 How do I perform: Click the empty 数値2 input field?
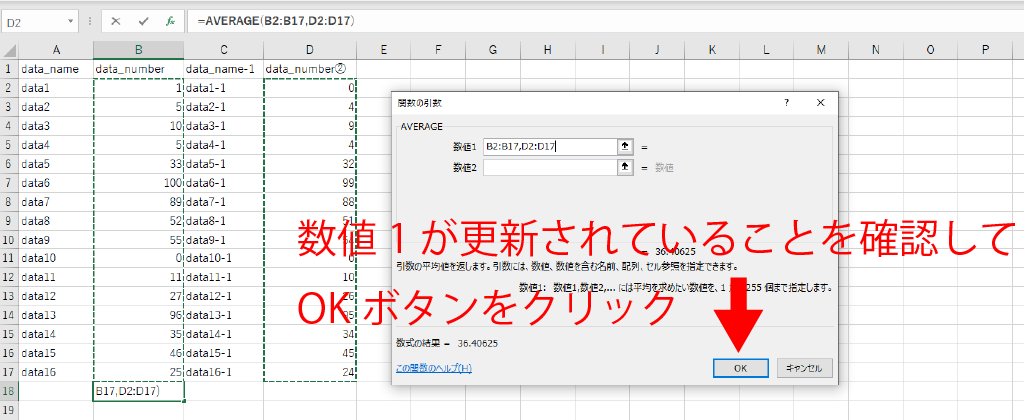click(548, 167)
